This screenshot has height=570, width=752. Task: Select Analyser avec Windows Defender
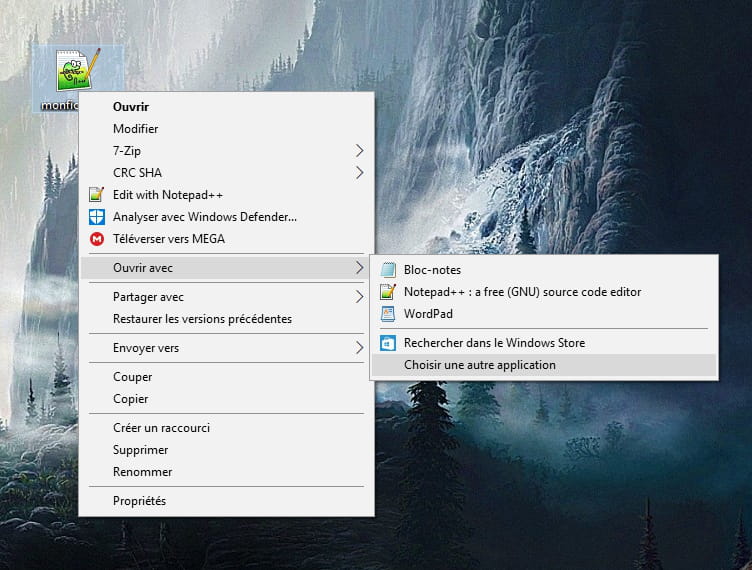226,217
